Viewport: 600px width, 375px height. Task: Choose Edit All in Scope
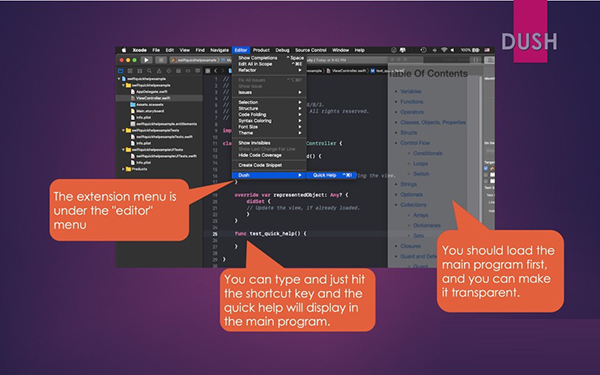(269, 64)
